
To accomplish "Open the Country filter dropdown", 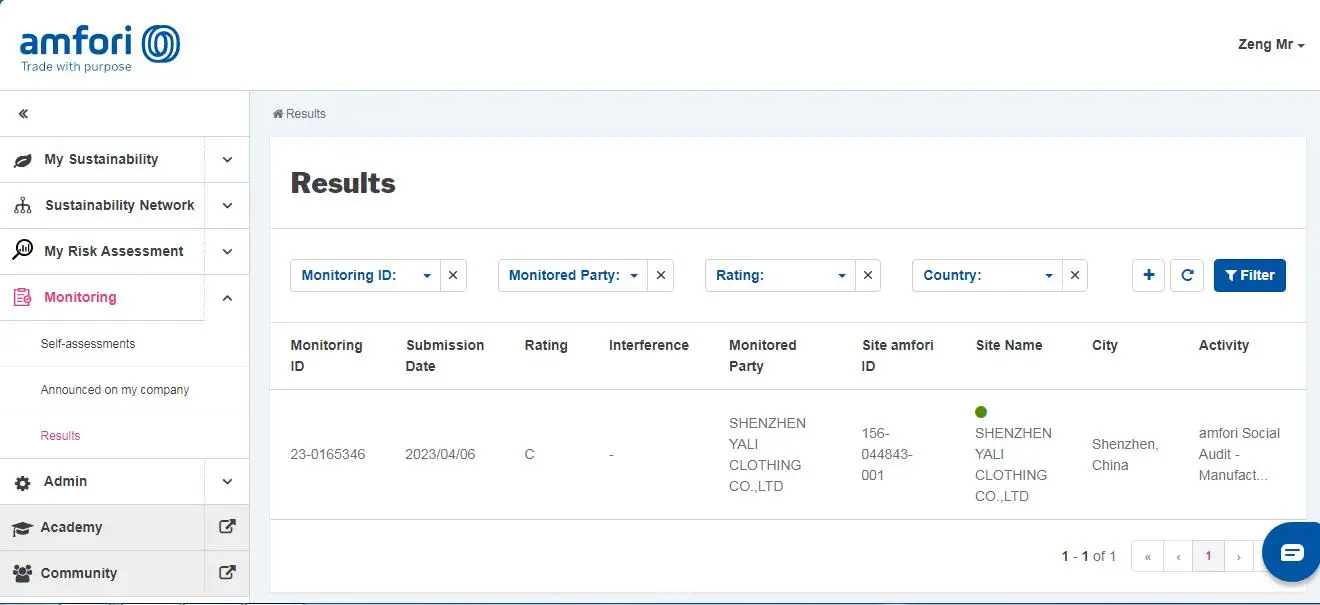I will coord(987,275).
